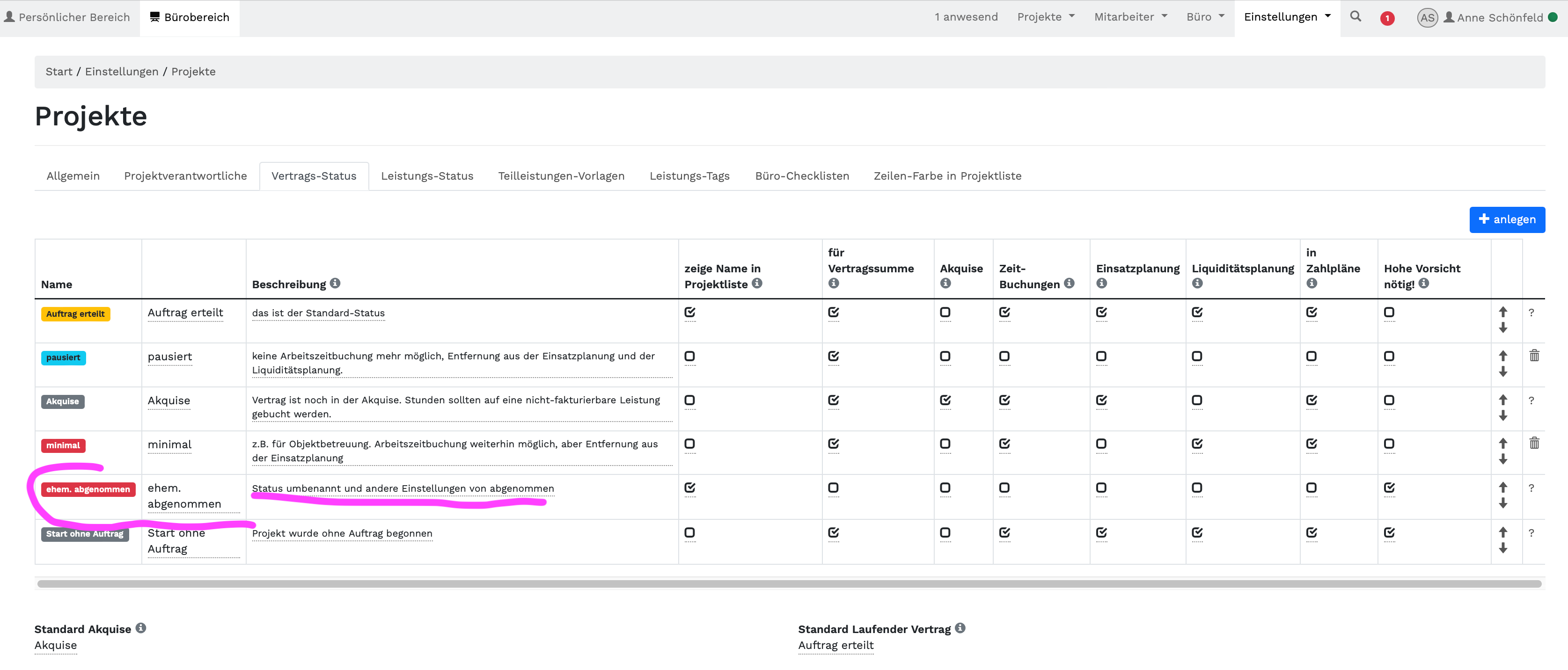Click question mark in Auftrag erteilt row
Screen dimensions: 1568x670
pos(1531,313)
